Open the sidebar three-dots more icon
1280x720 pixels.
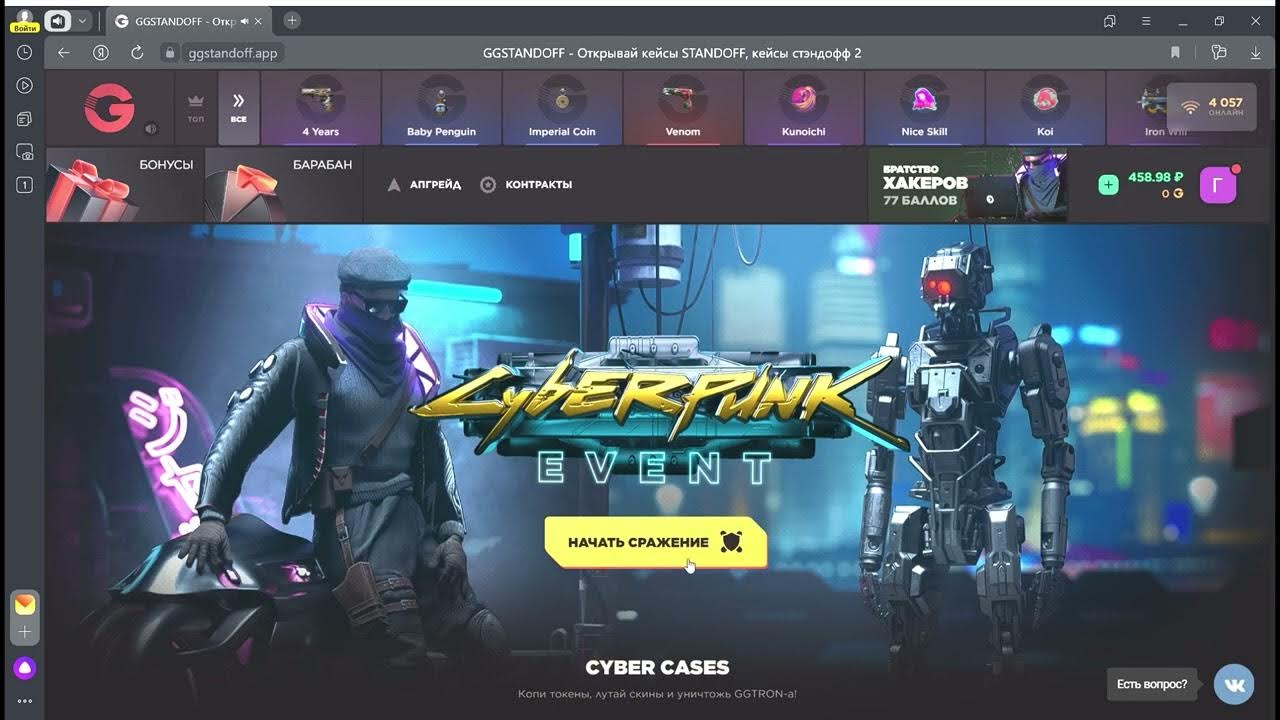25,701
